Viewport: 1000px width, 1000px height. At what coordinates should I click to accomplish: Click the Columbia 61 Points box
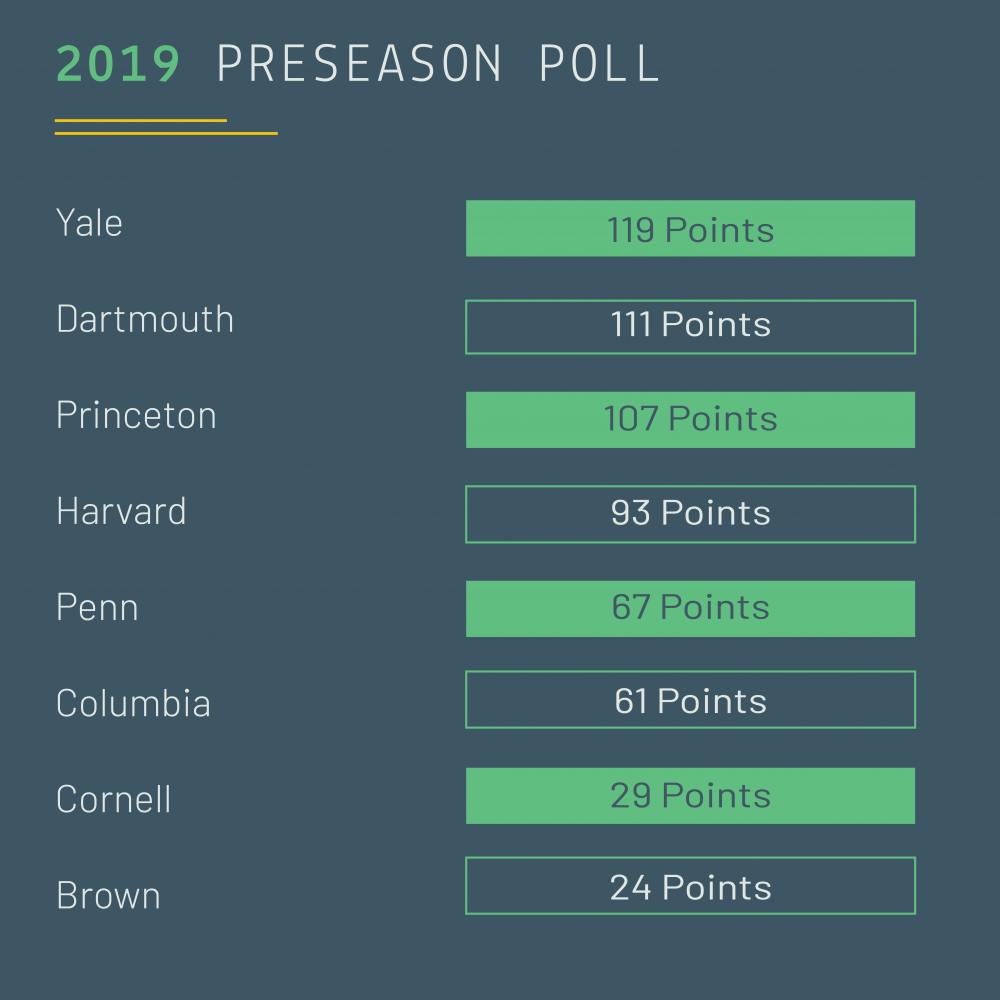point(690,700)
